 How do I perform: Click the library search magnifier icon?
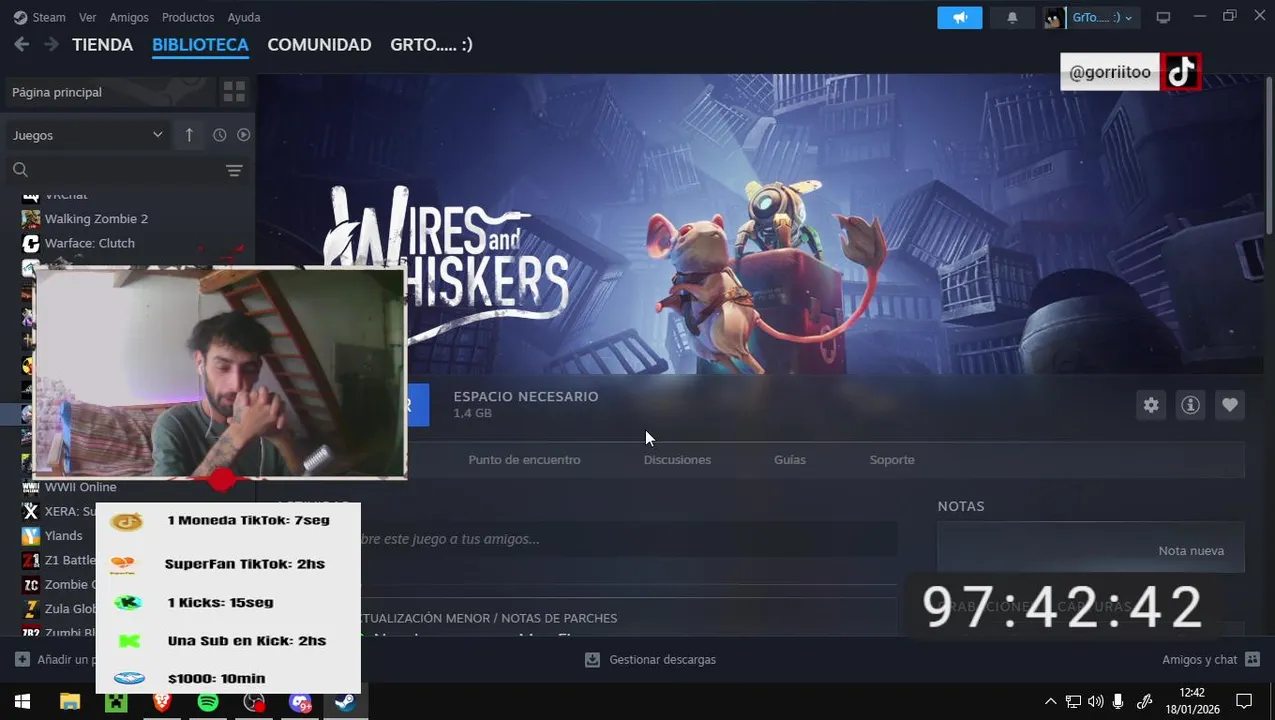click(20, 170)
